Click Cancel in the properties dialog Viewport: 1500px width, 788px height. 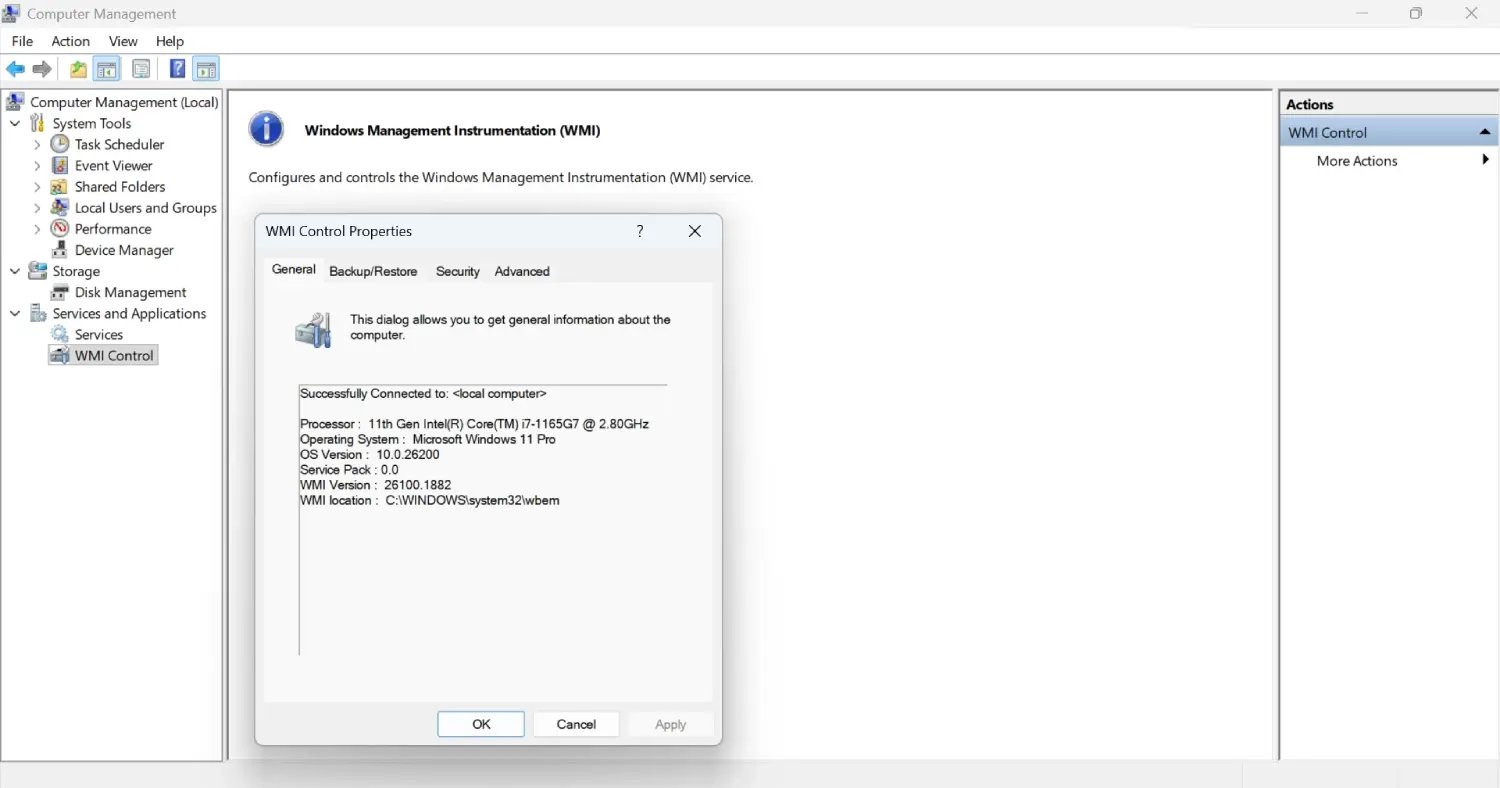(x=576, y=723)
